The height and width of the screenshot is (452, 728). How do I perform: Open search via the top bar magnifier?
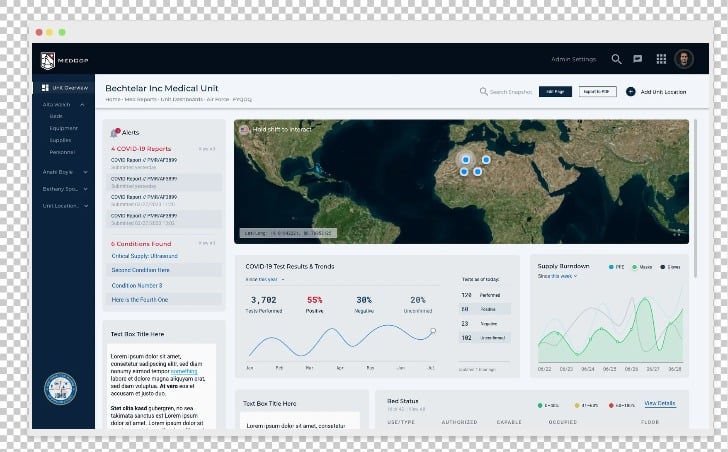(x=616, y=59)
